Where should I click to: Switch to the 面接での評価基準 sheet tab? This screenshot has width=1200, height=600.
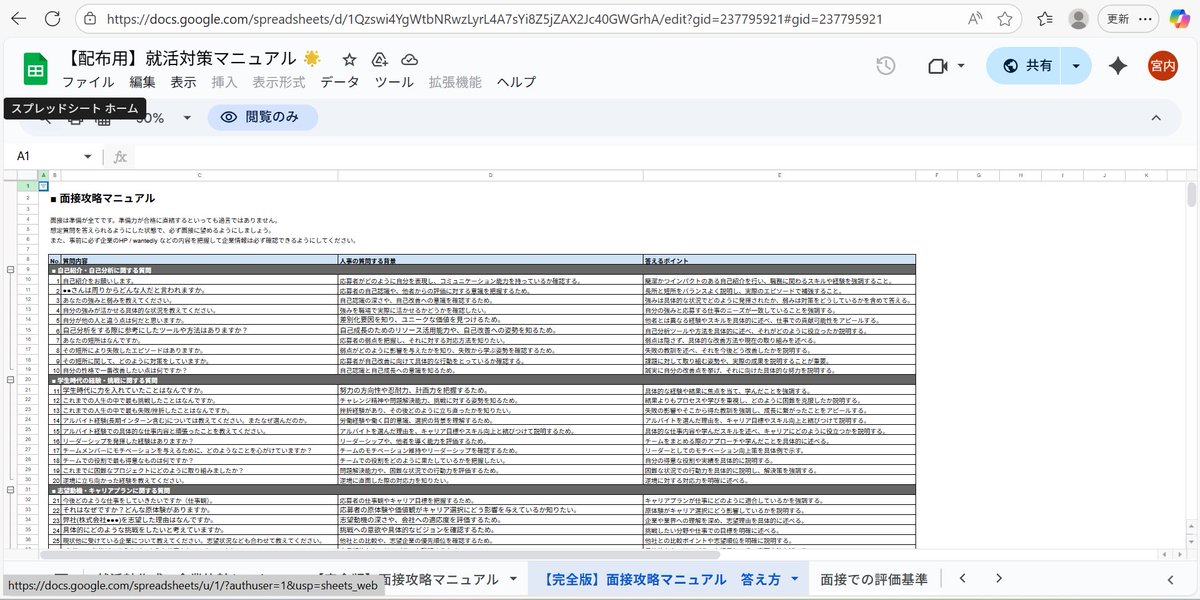coord(872,579)
